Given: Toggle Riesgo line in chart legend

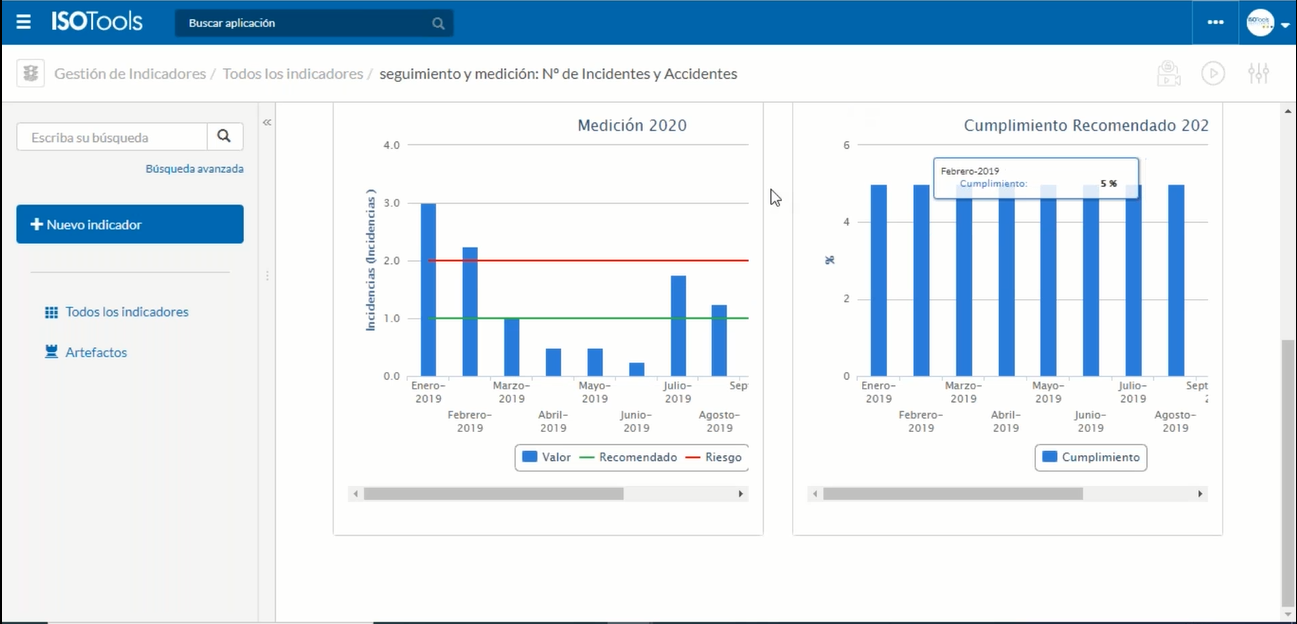Looking at the screenshot, I should (713, 457).
